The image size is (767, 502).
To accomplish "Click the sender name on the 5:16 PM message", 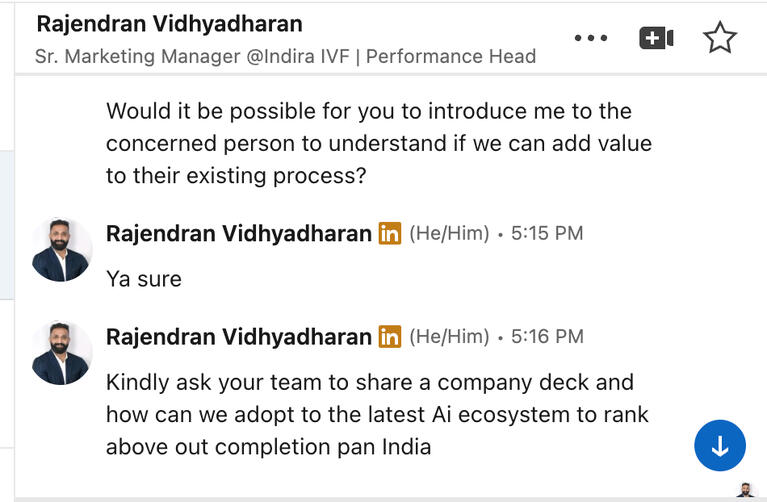I will [238, 337].
